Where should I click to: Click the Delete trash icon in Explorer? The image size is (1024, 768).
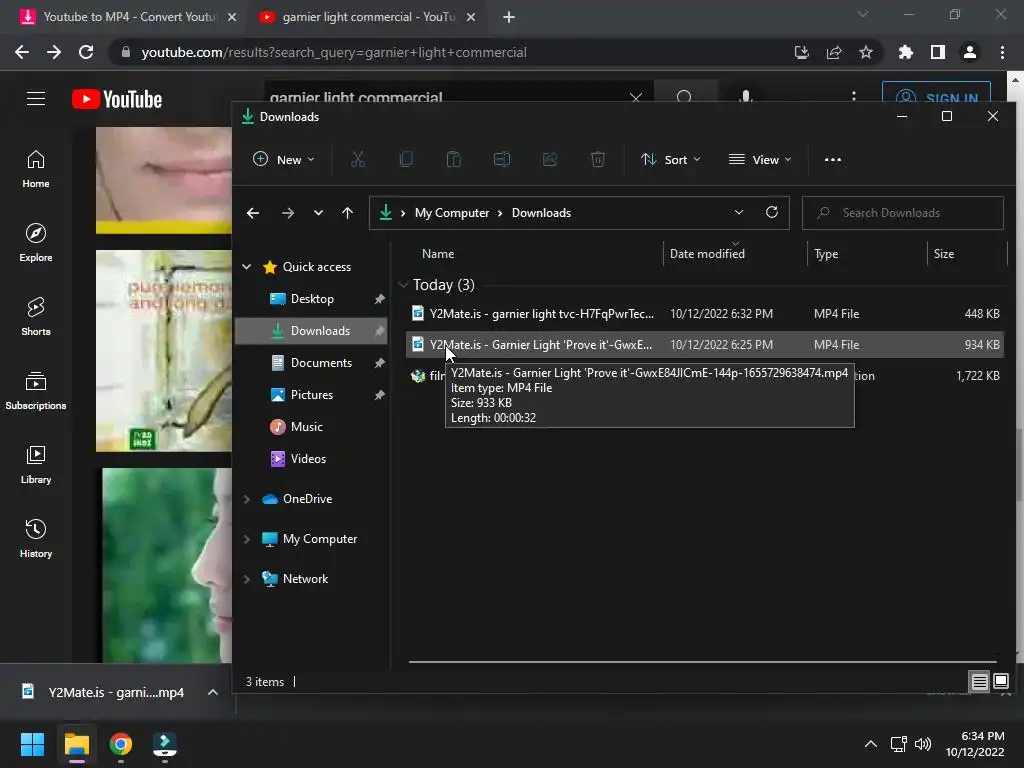(x=598, y=159)
